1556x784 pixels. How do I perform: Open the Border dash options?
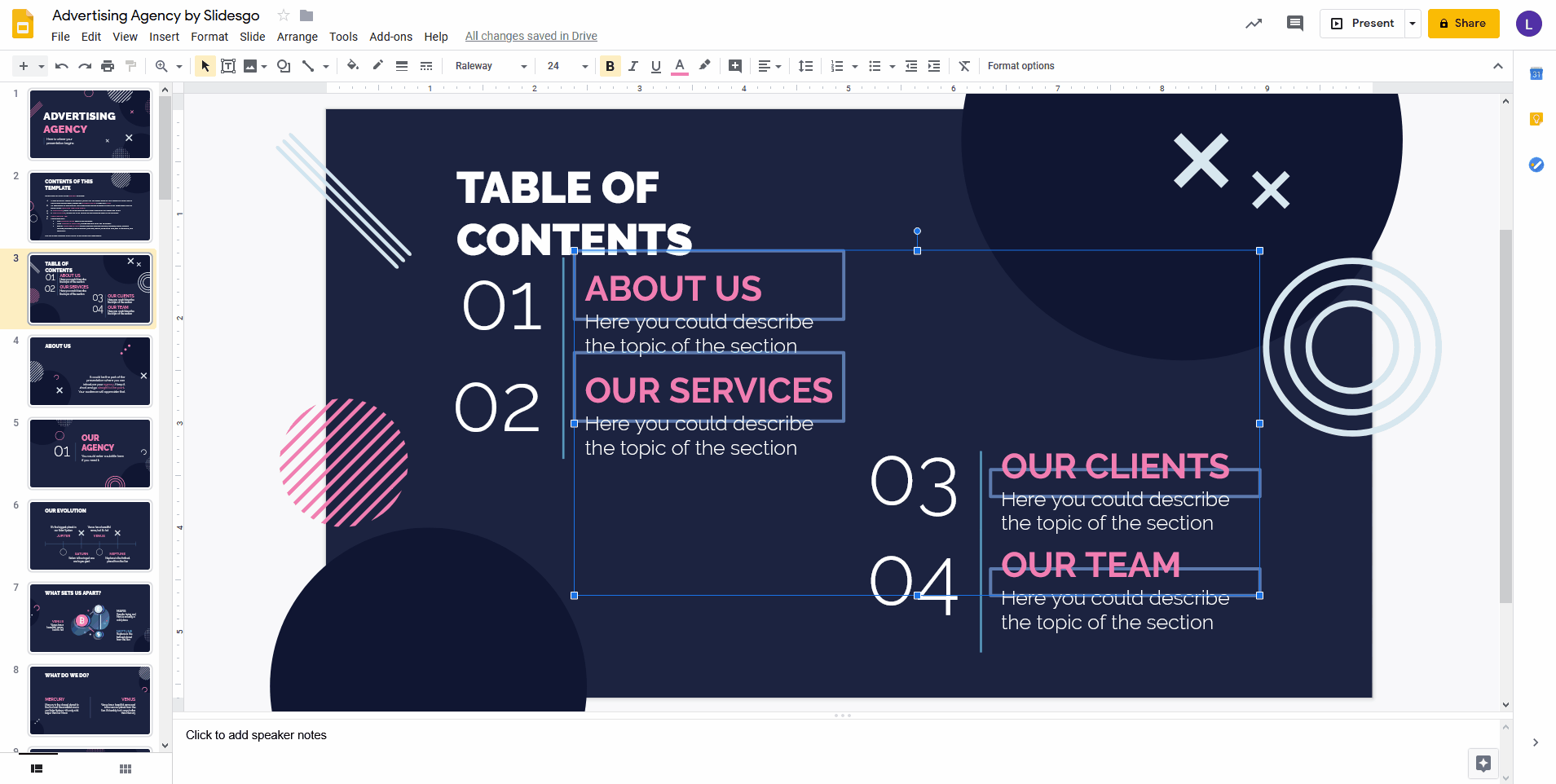[x=426, y=66]
